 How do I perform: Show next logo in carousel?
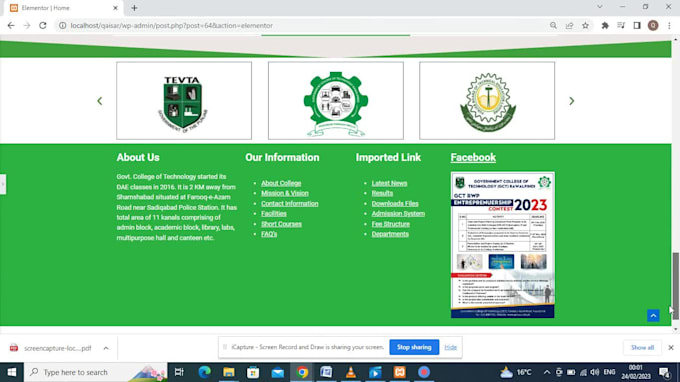pos(572,101)
